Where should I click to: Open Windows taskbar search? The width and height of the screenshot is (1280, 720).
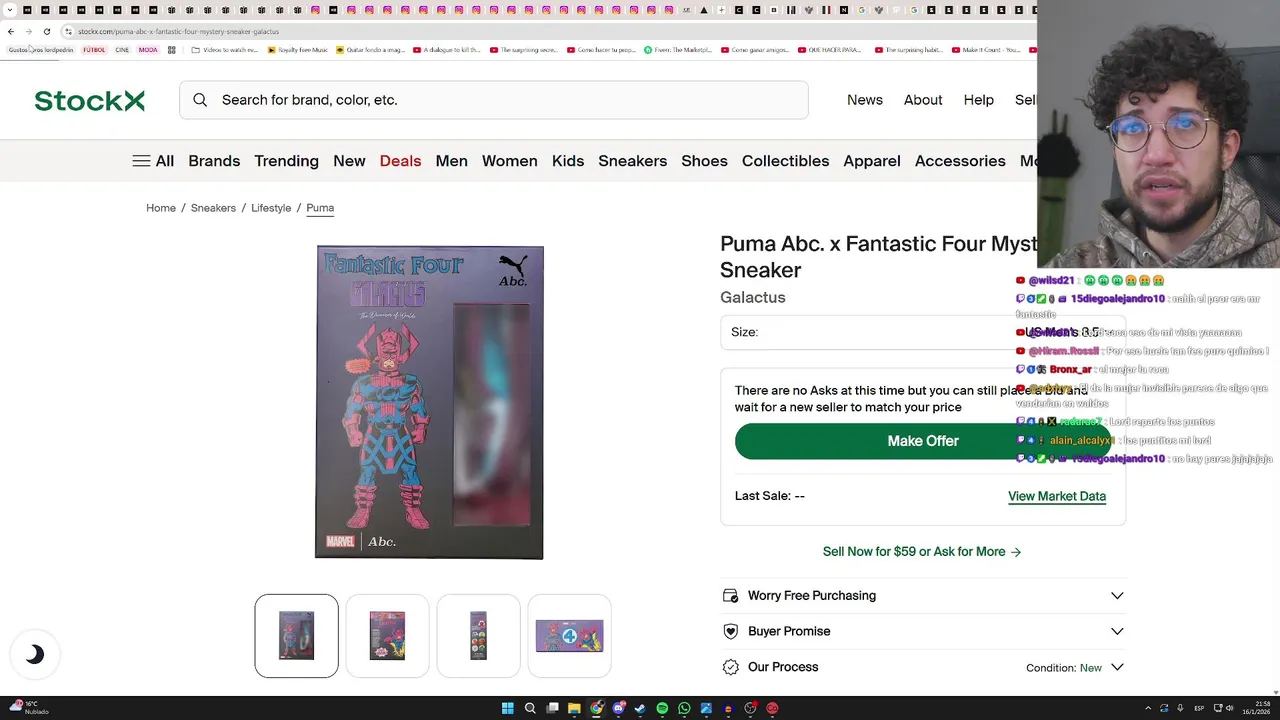(530, 708)
